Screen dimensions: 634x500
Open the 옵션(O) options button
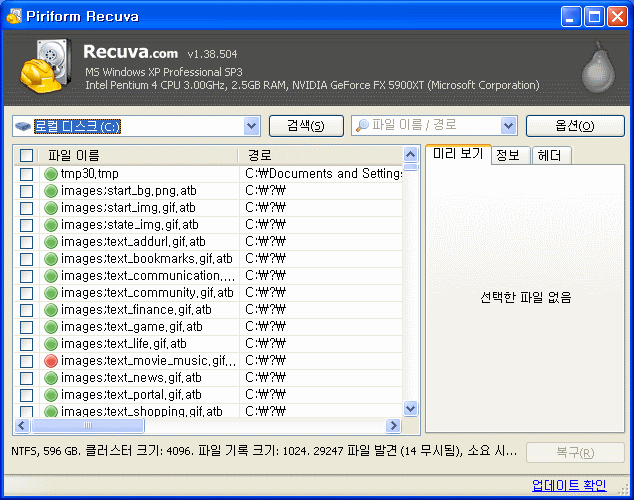(575, 126)
